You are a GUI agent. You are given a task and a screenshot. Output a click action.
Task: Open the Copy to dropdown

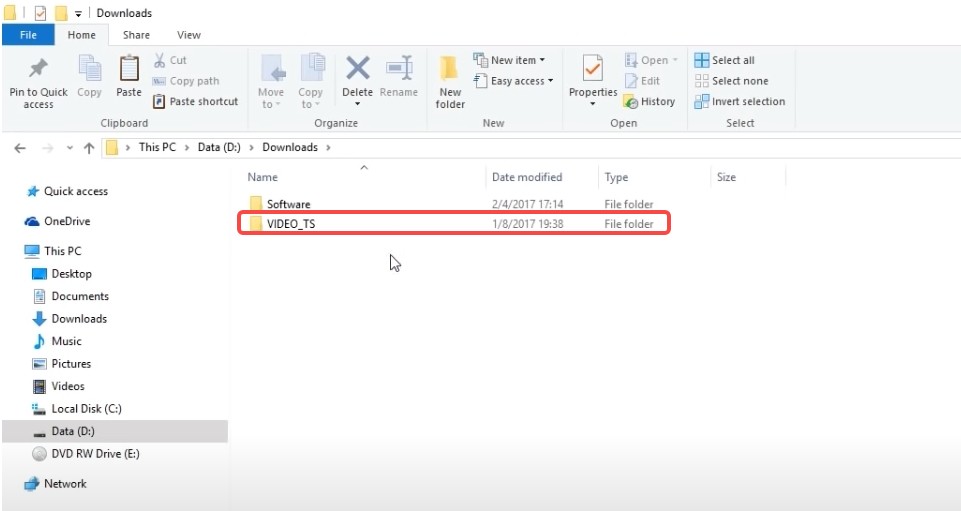pyautogui.click(x=310, y=81)
